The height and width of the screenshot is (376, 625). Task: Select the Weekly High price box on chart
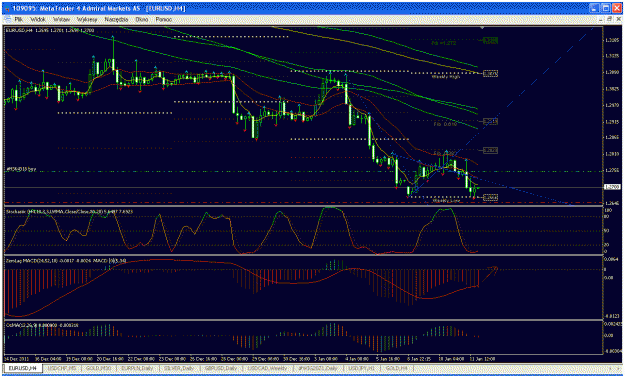click(x=490, y=74)
